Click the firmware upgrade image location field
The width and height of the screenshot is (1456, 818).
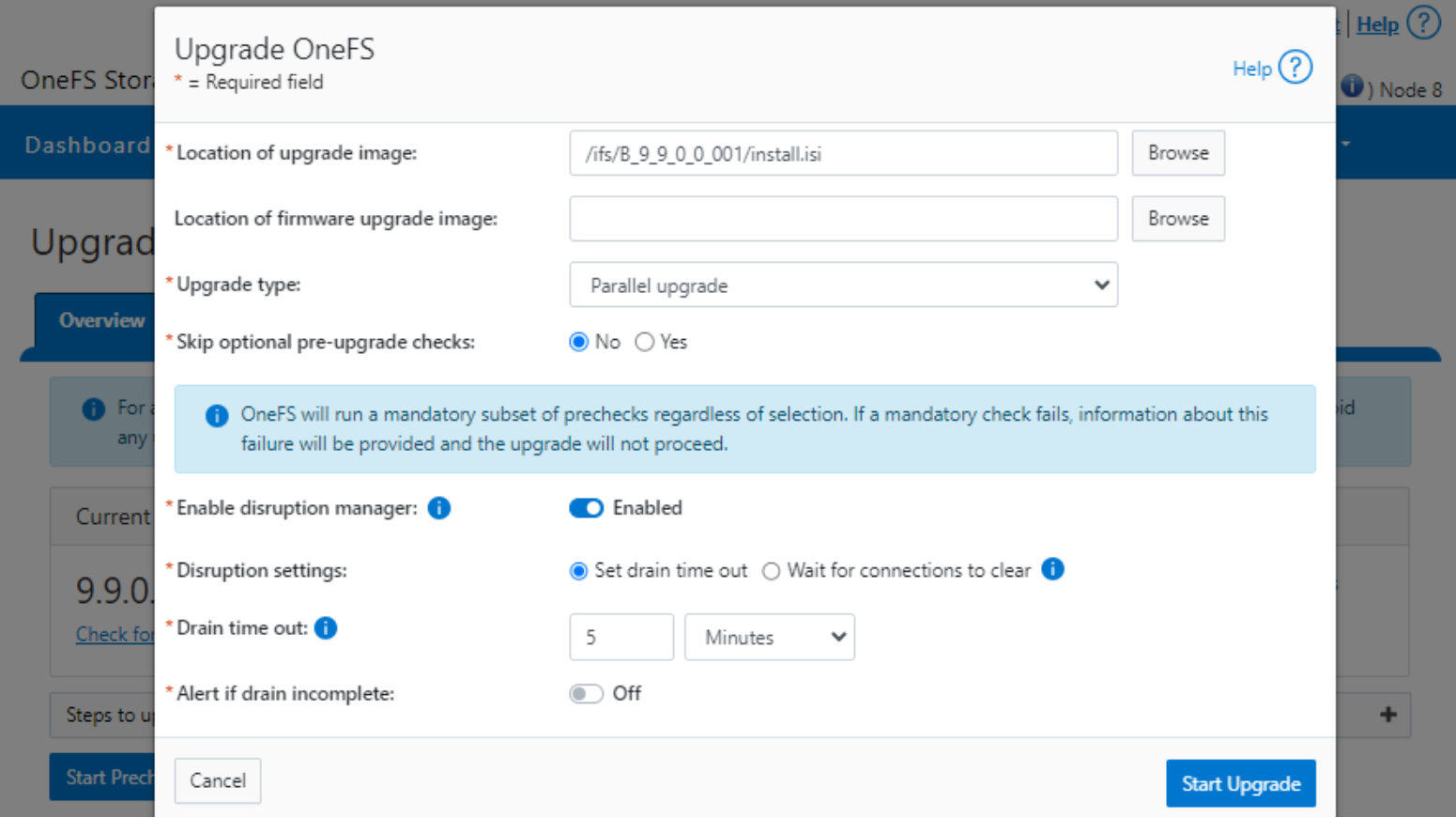tap(843, 219)
